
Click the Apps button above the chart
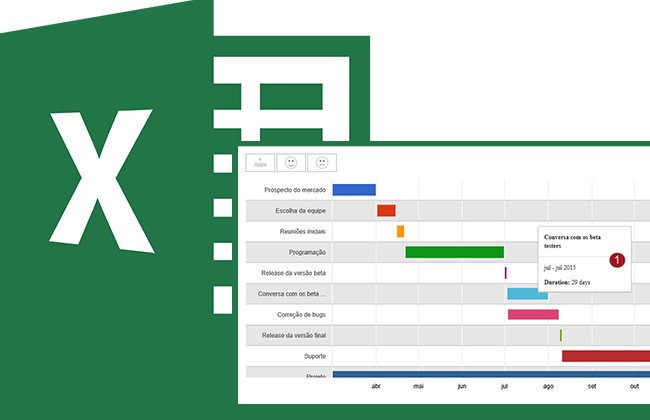click(260, 163)
